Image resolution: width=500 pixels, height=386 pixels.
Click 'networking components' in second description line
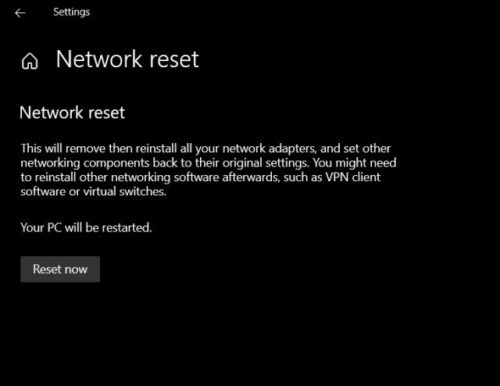tap(85, 163)
